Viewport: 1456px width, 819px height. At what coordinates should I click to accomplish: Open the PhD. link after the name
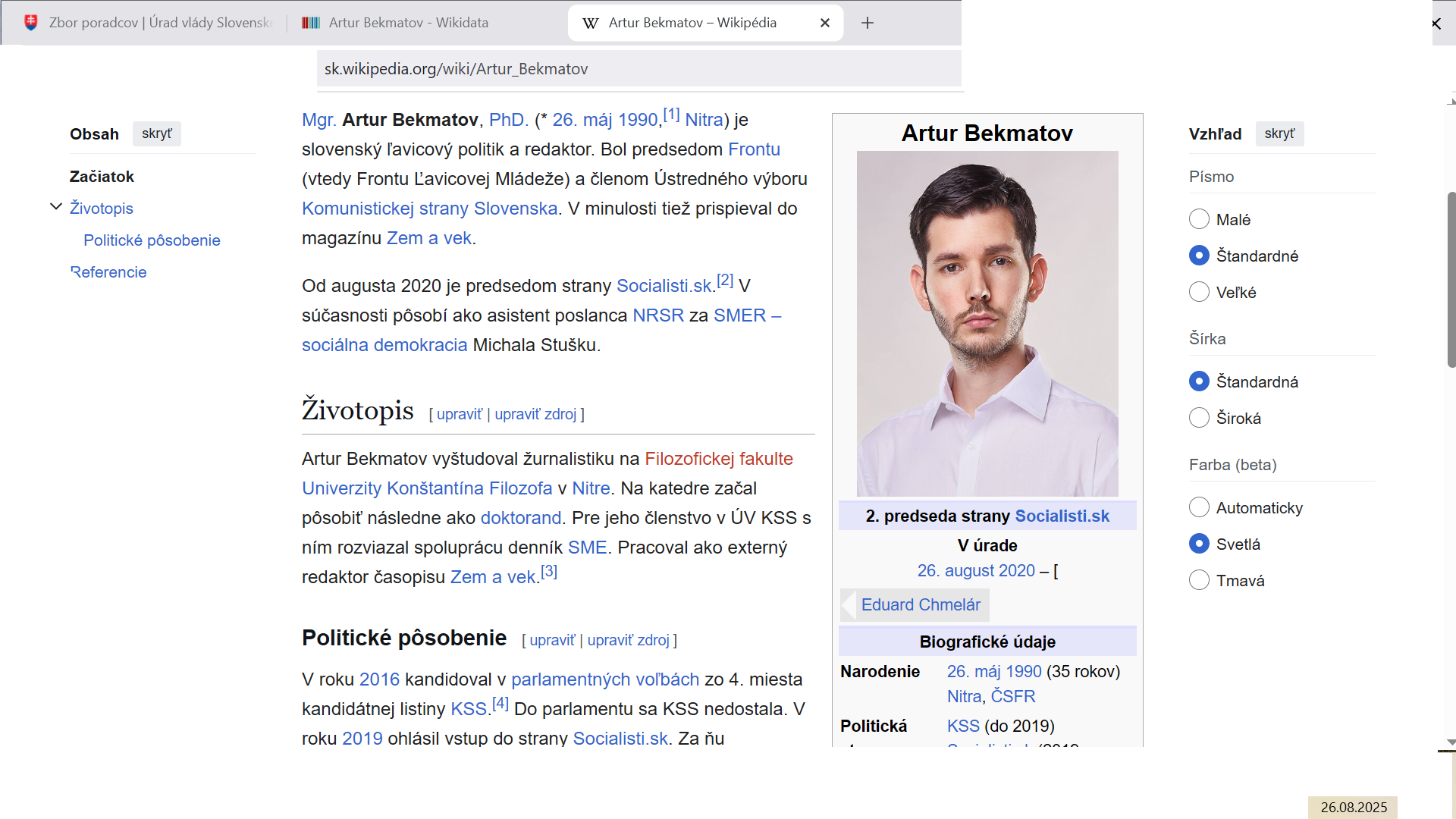[509, 120]
